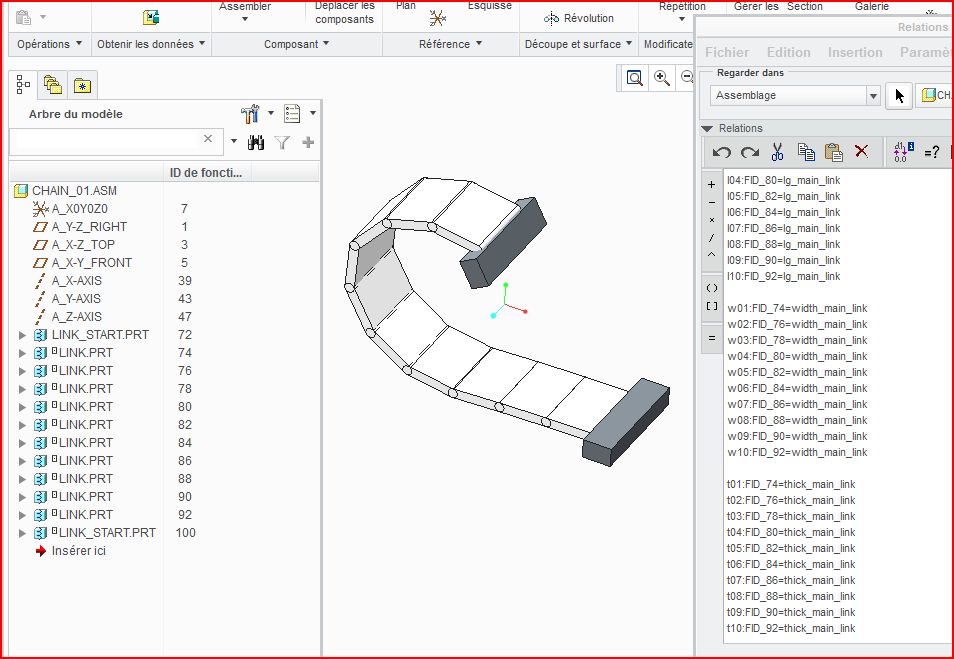
Task: Expand LINK_START.PRT with ID 72
Action: (23, 335)
